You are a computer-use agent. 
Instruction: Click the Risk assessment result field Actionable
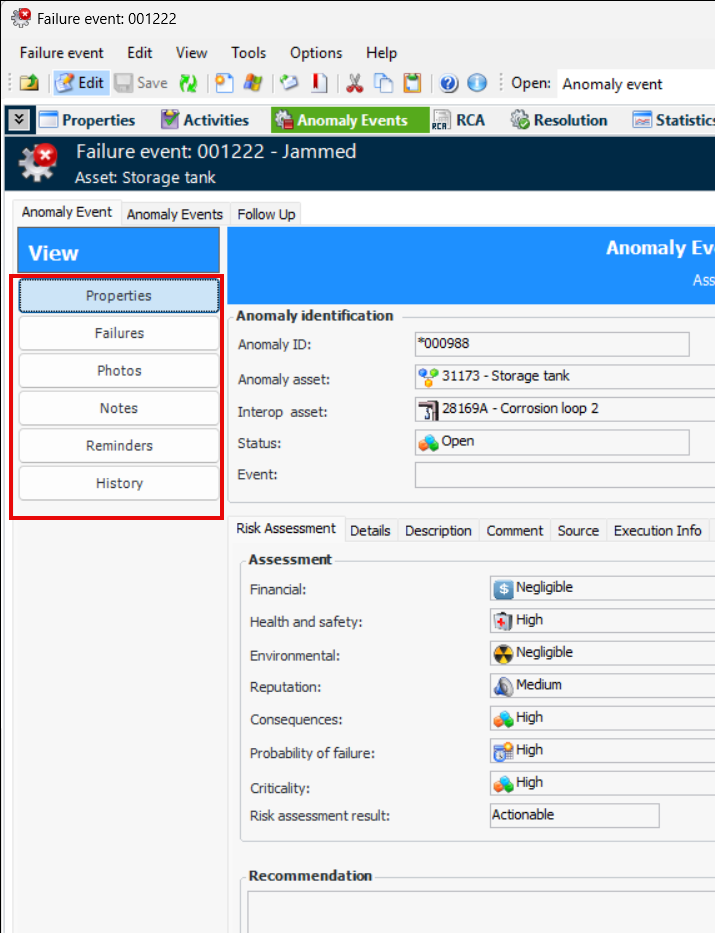point(575,815)
